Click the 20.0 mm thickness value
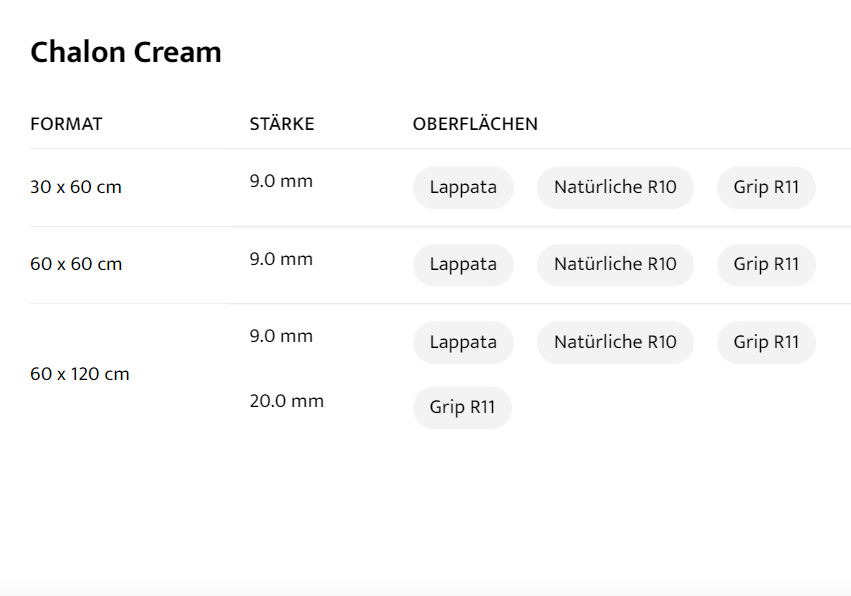Image resolution: width=851 pixels, height=596 pixels. (x=287, y=401)
